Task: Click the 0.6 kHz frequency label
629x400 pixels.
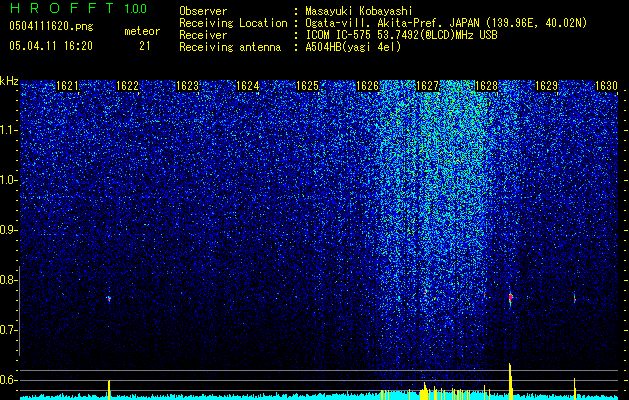Action: (8, 380)
